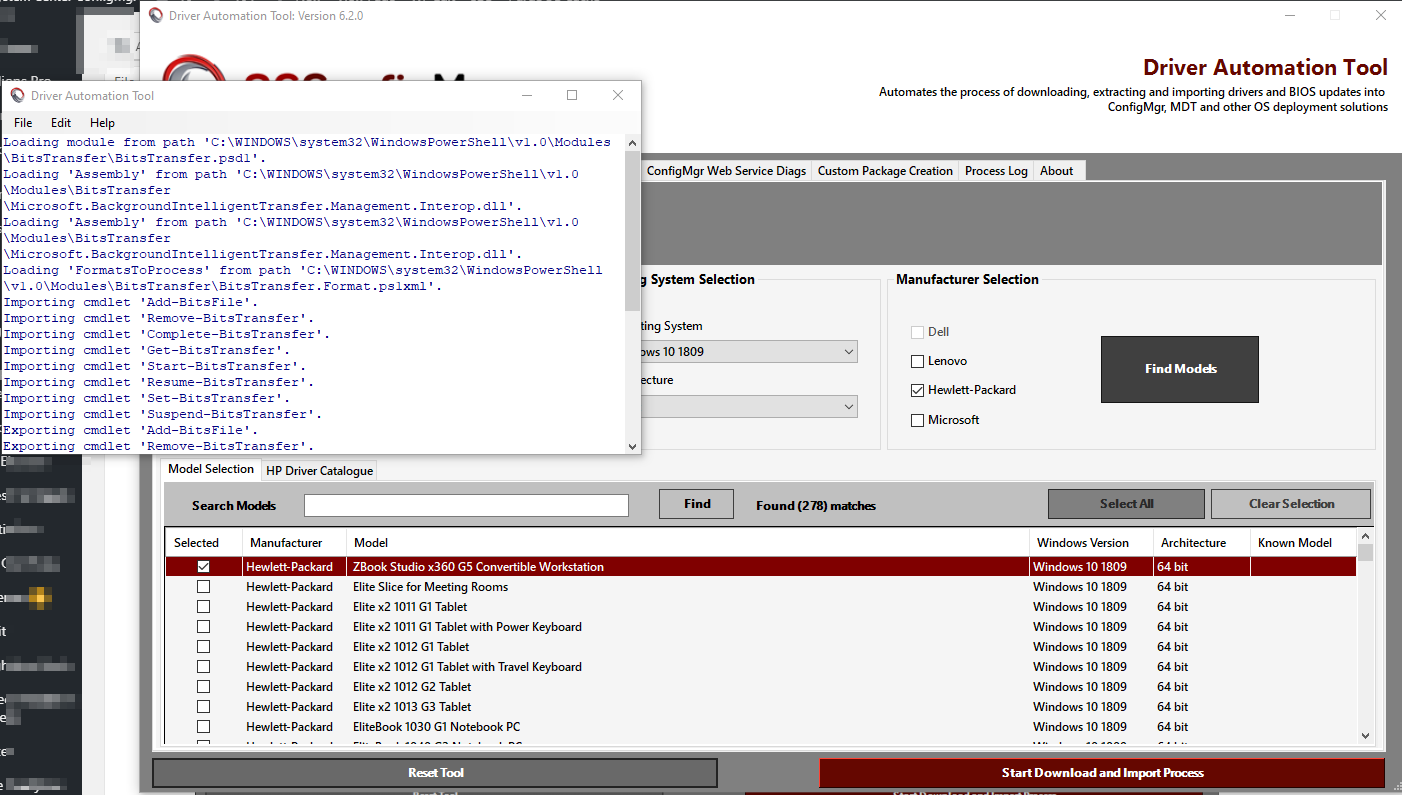Viewport: 1402px width, 795px height.
Task: Click the Driver Automation Tool logo icon
Action: point(156,15)
